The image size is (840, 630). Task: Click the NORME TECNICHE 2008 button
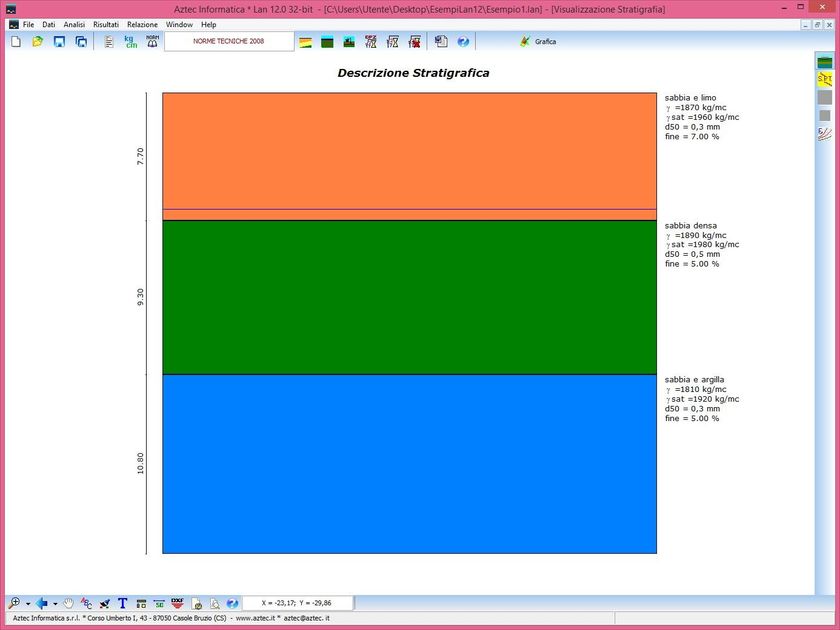coord(229,41)
